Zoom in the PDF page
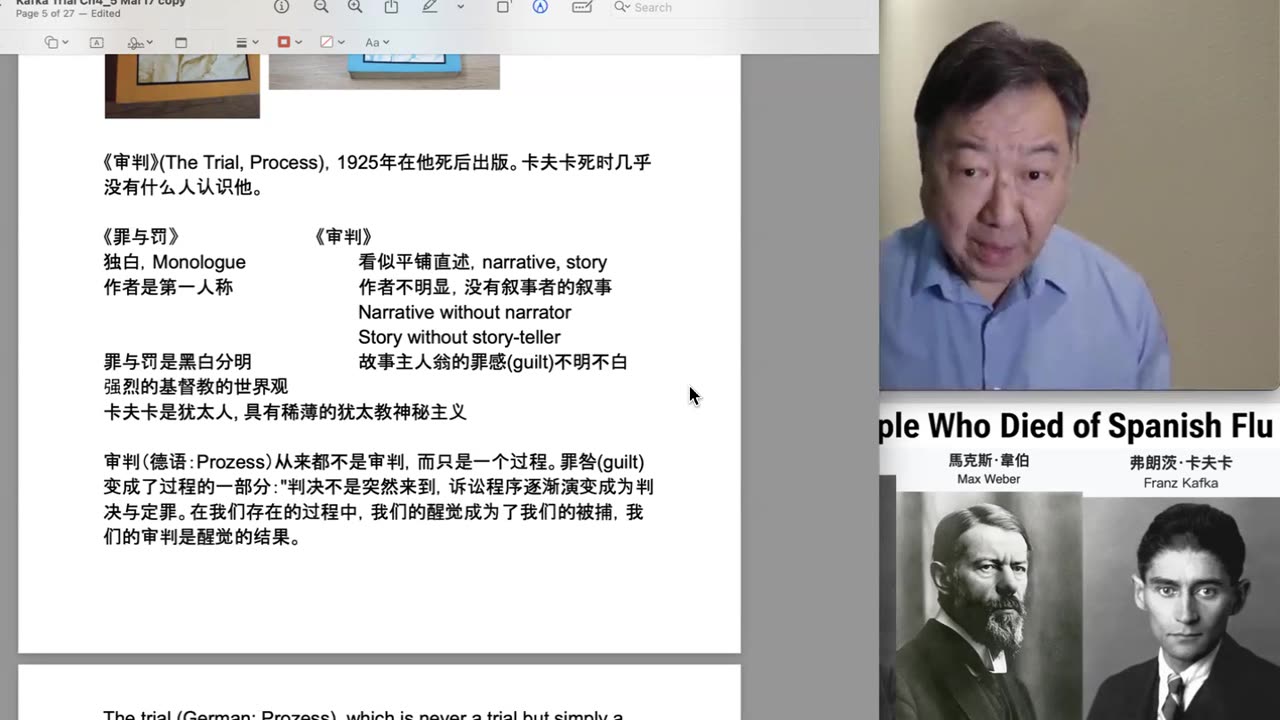Screen dimensions: 1280x720 (355, 7)
